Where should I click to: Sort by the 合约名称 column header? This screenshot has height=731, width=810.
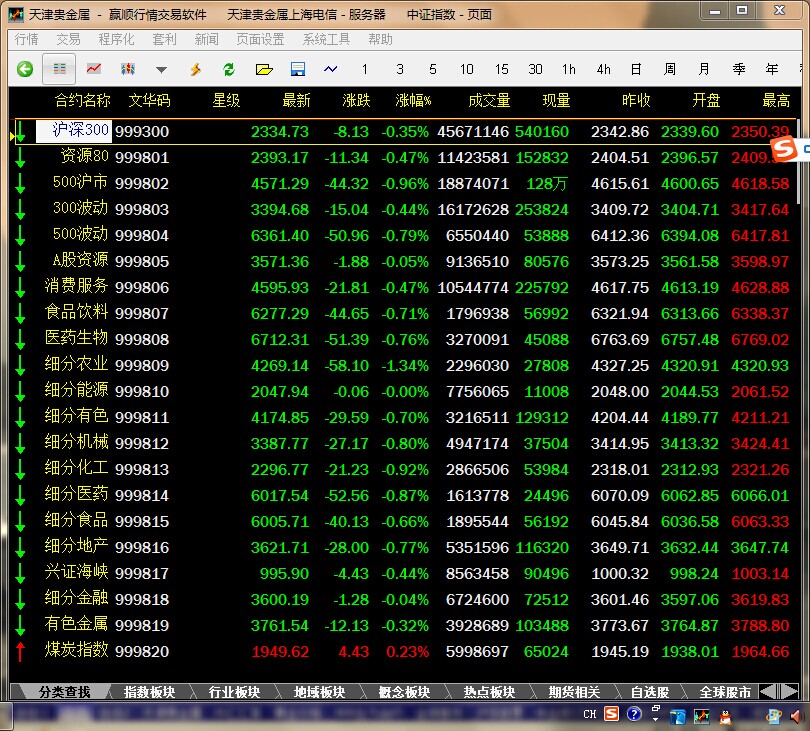pos(83,100)
